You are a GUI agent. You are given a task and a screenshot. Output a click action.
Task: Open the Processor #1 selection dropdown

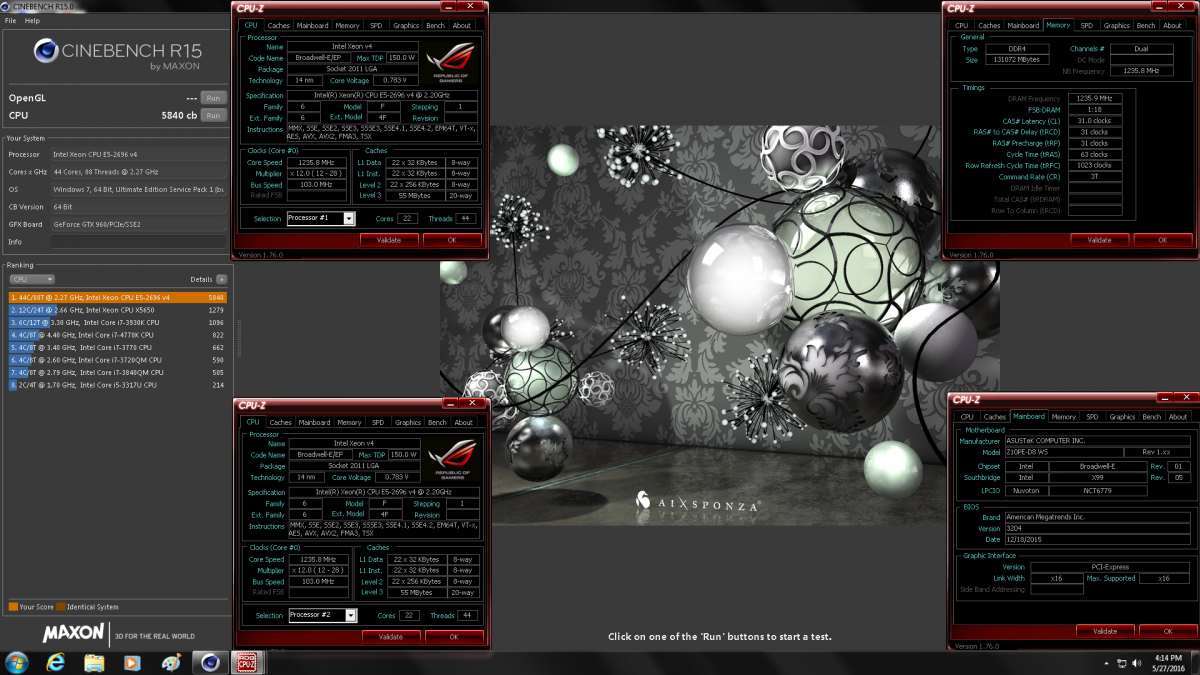(320, 218)
